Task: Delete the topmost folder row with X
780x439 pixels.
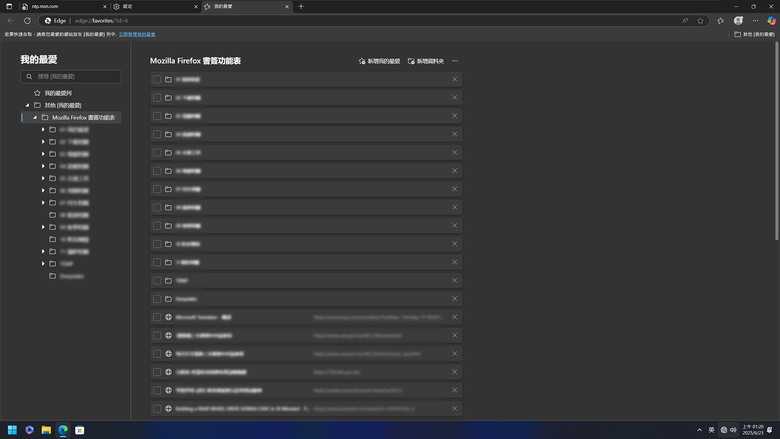Action: pyautogui.click(x=455, y=80)
